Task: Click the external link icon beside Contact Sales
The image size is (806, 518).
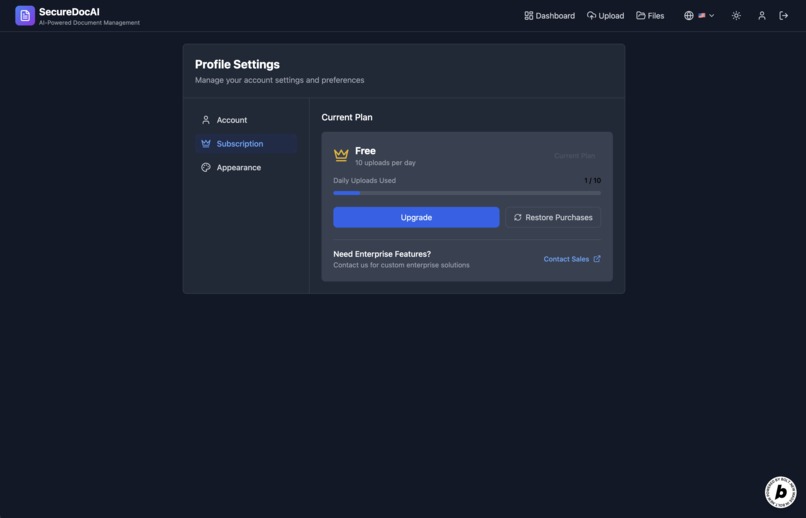Action: tap(597, 259)
